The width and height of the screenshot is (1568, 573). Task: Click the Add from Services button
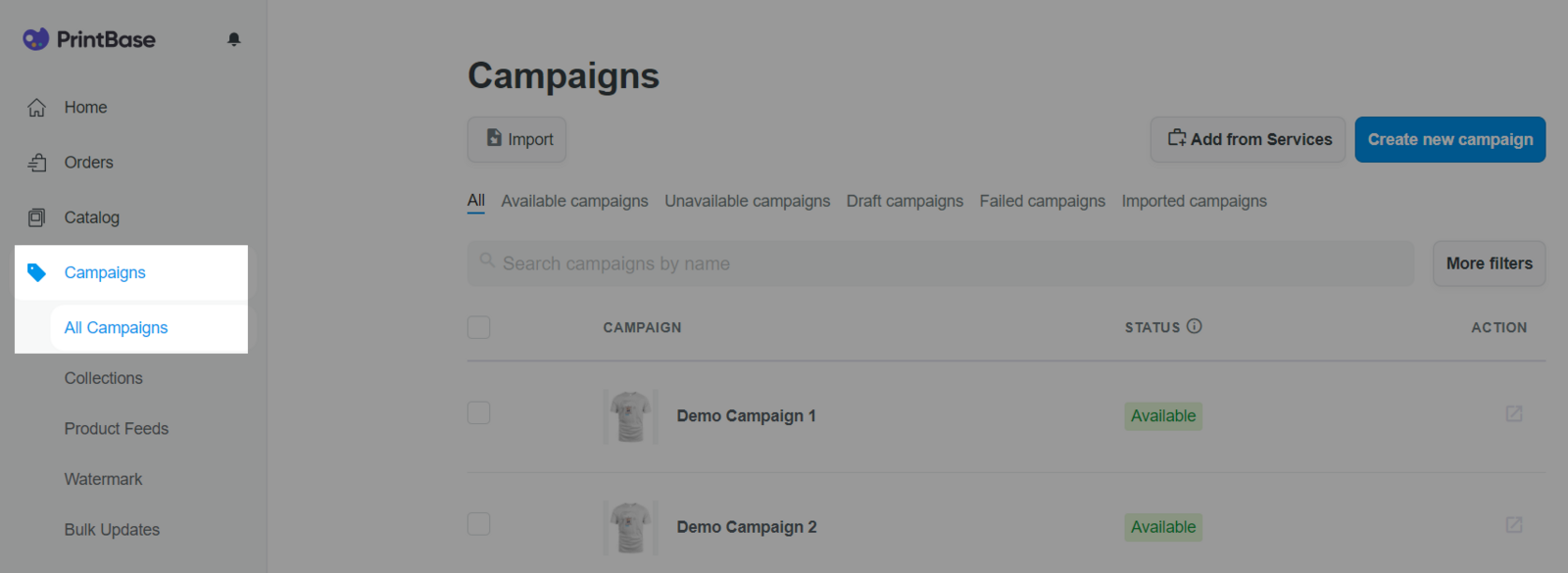tap(1248, 139)
